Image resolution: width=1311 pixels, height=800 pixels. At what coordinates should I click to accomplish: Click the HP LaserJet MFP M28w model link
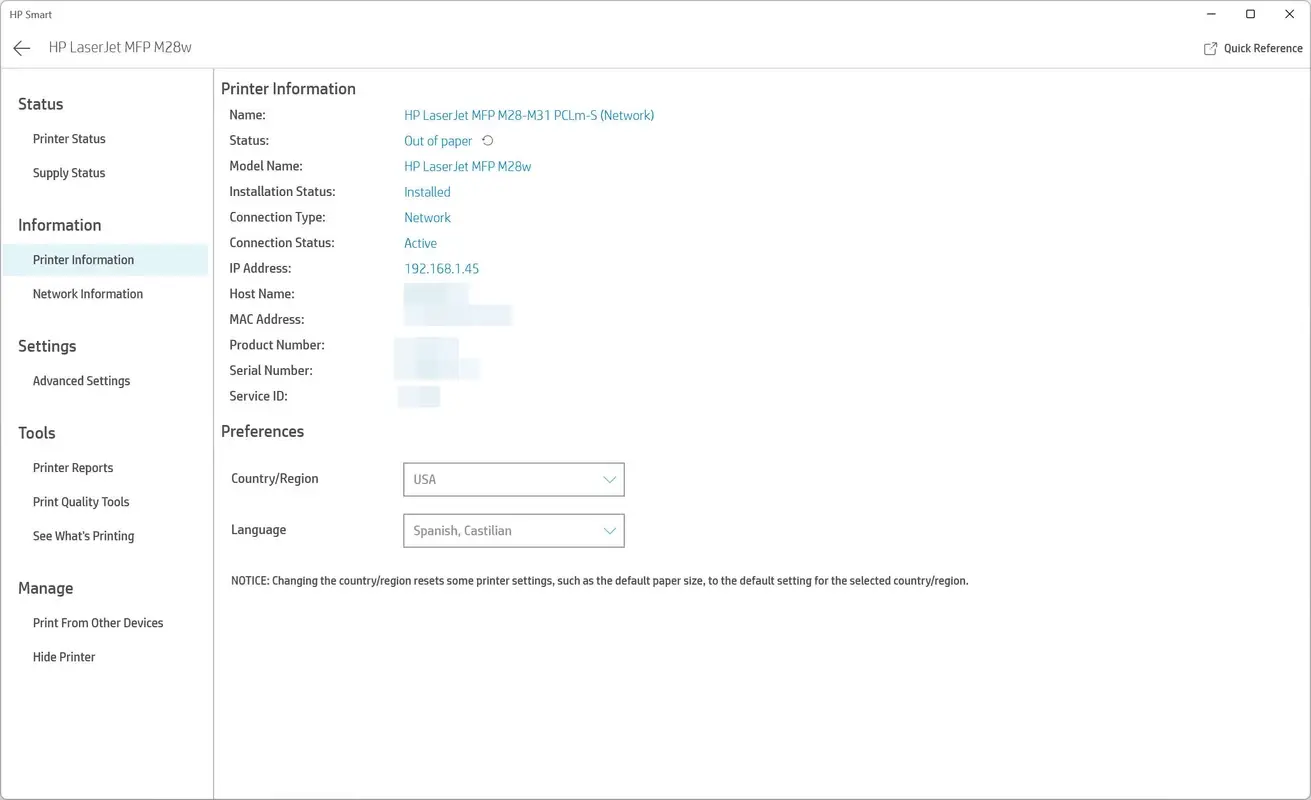click(x=467, y=166)
